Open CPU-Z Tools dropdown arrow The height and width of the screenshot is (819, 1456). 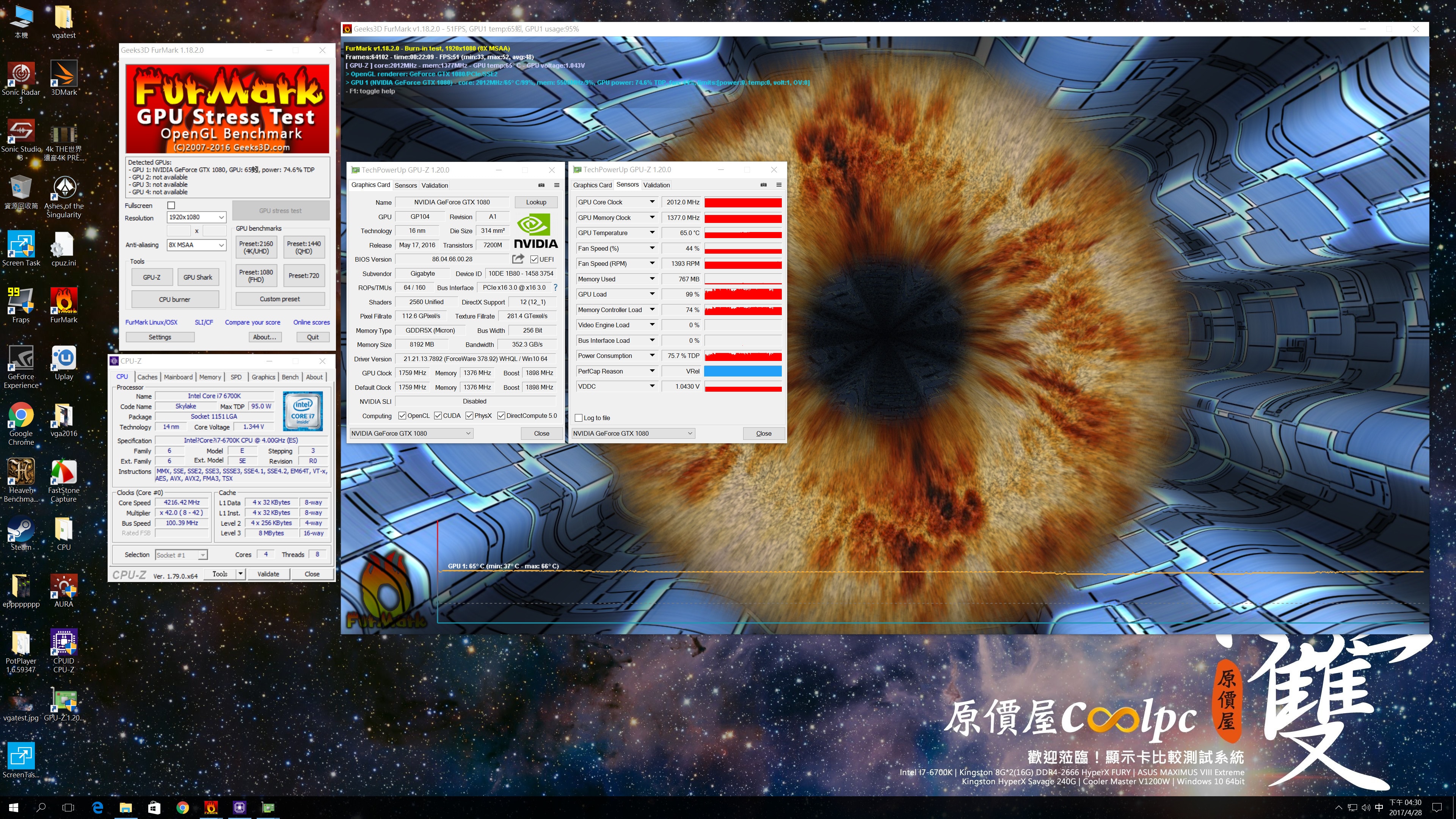pyautogui.click(x=240, y=574)
